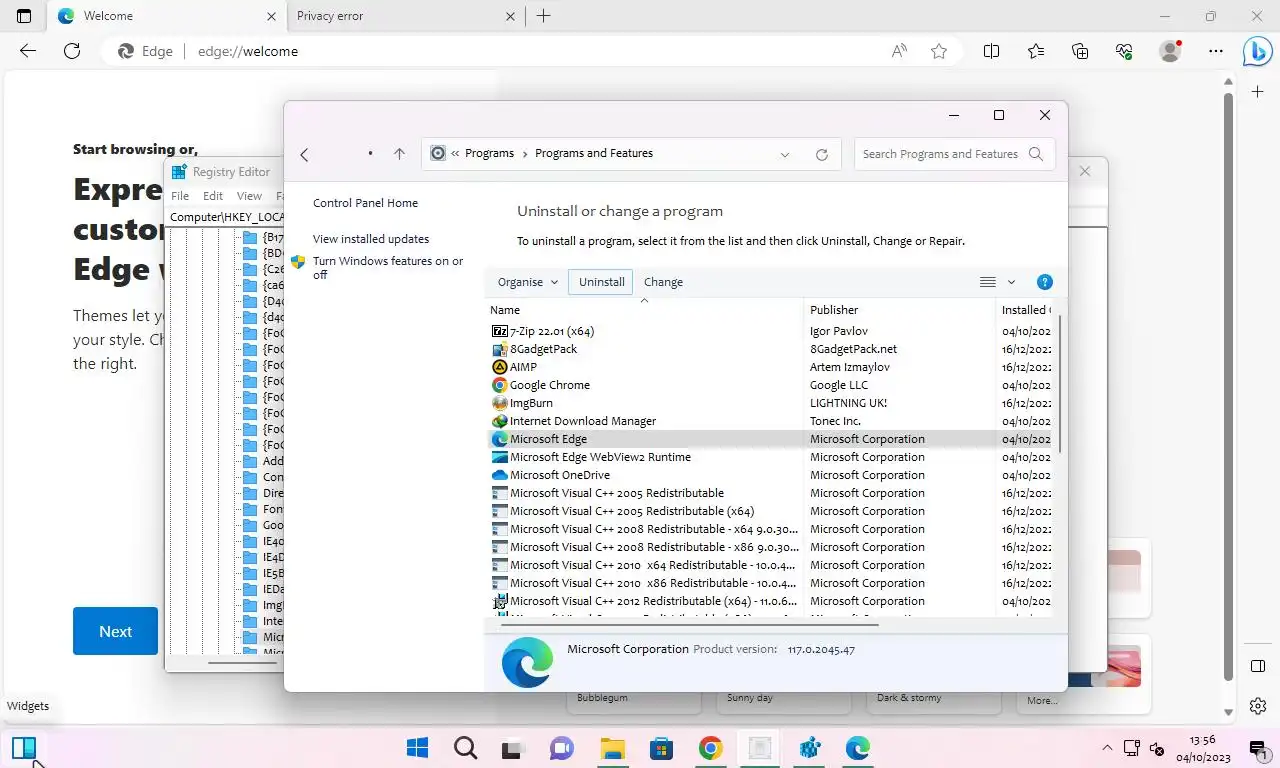Click the Read aloud icon in address bar
This screenshot has height=768, width=1280.
pos(899,51)
